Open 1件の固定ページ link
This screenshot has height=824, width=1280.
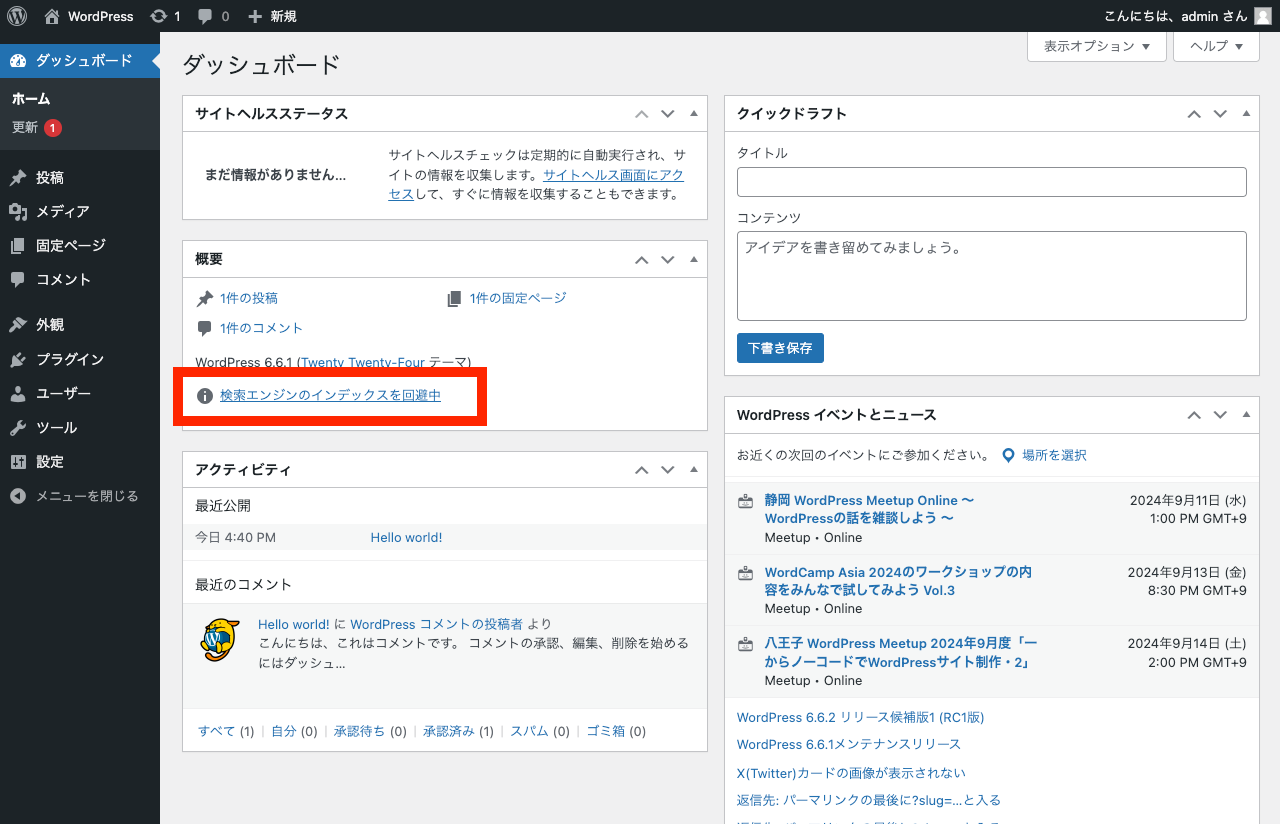[x=518, y=298]
